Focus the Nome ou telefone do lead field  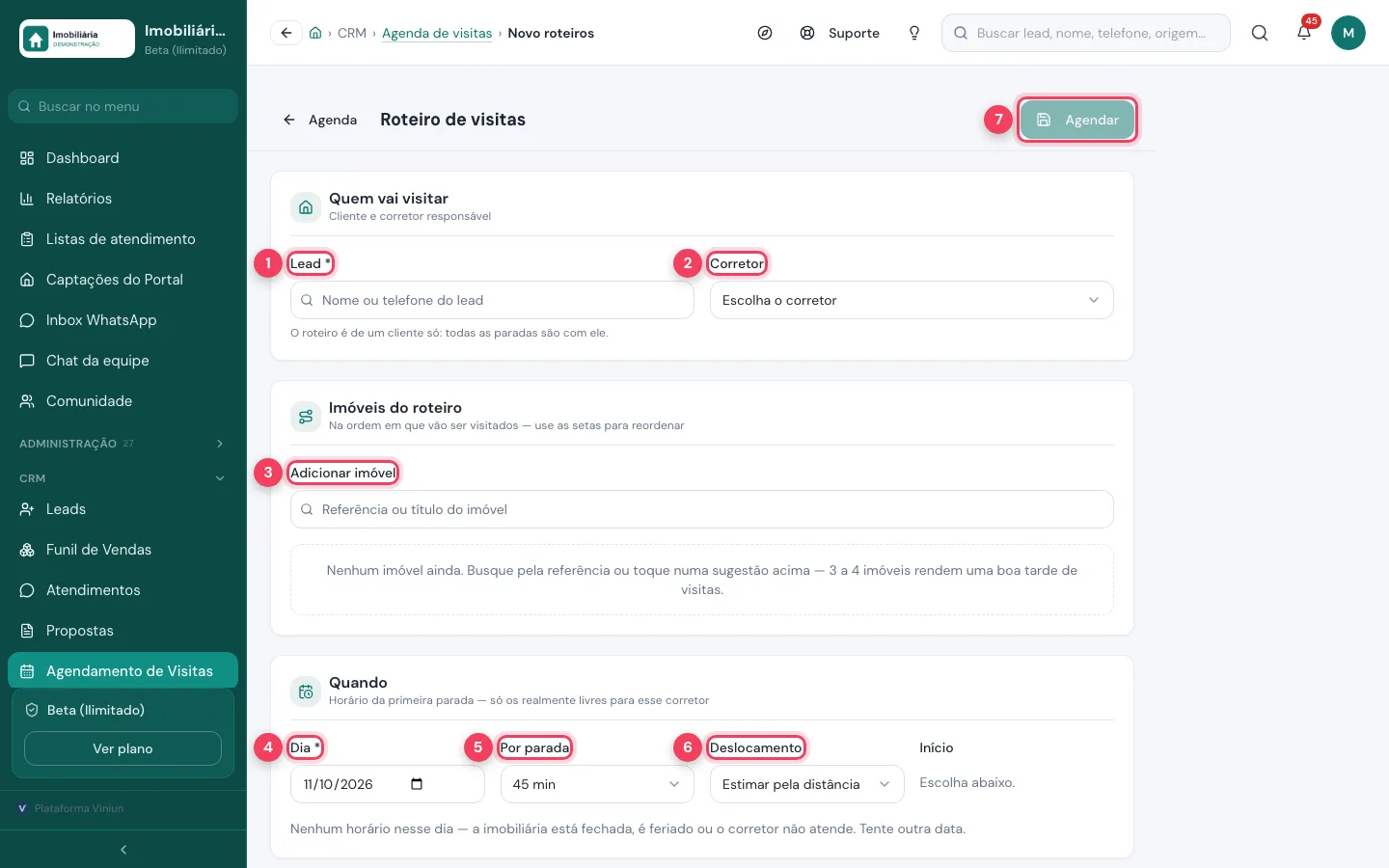click(x=492, y=300)
